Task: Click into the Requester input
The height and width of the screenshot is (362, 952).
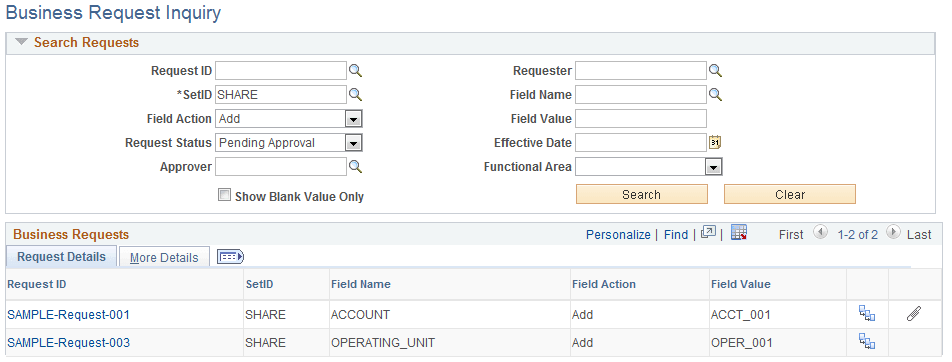Action: [x=641, y=71]
